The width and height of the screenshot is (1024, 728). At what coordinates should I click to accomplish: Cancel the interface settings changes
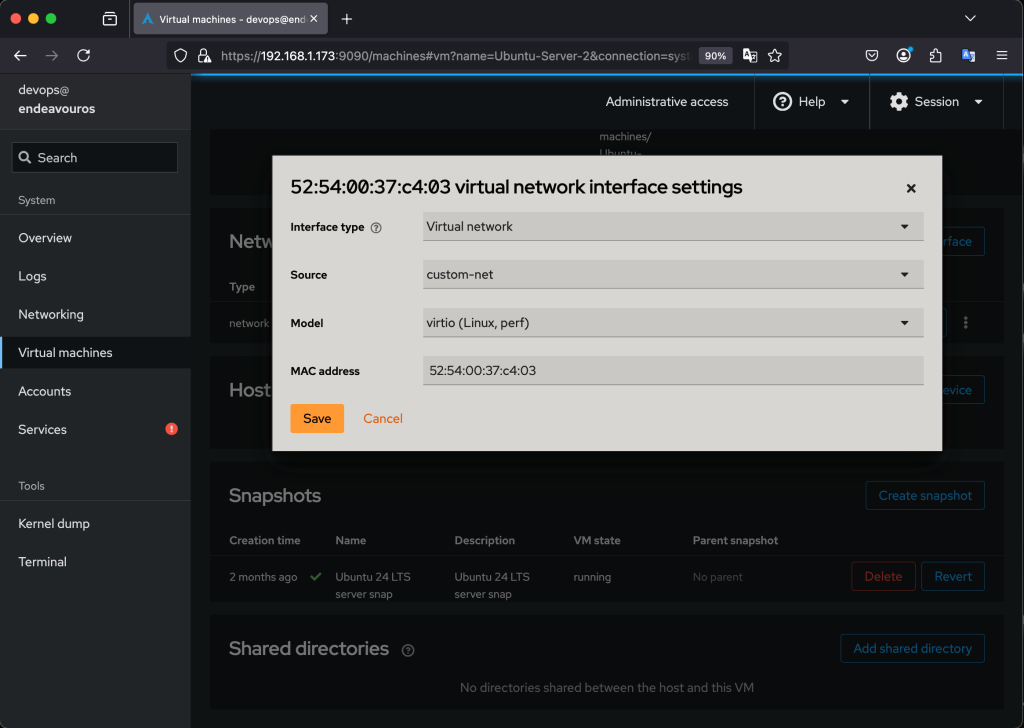click(383, 419)
